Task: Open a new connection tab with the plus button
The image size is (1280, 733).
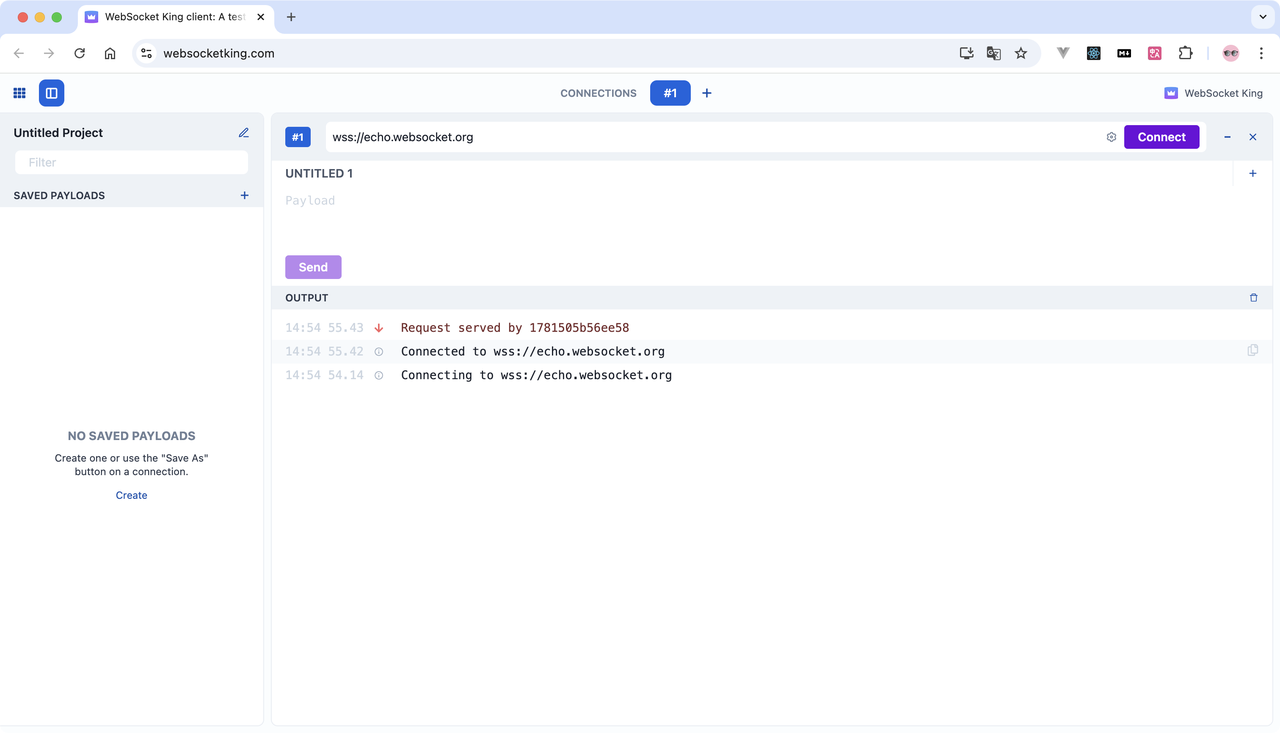Action: [x=707, y=92]
